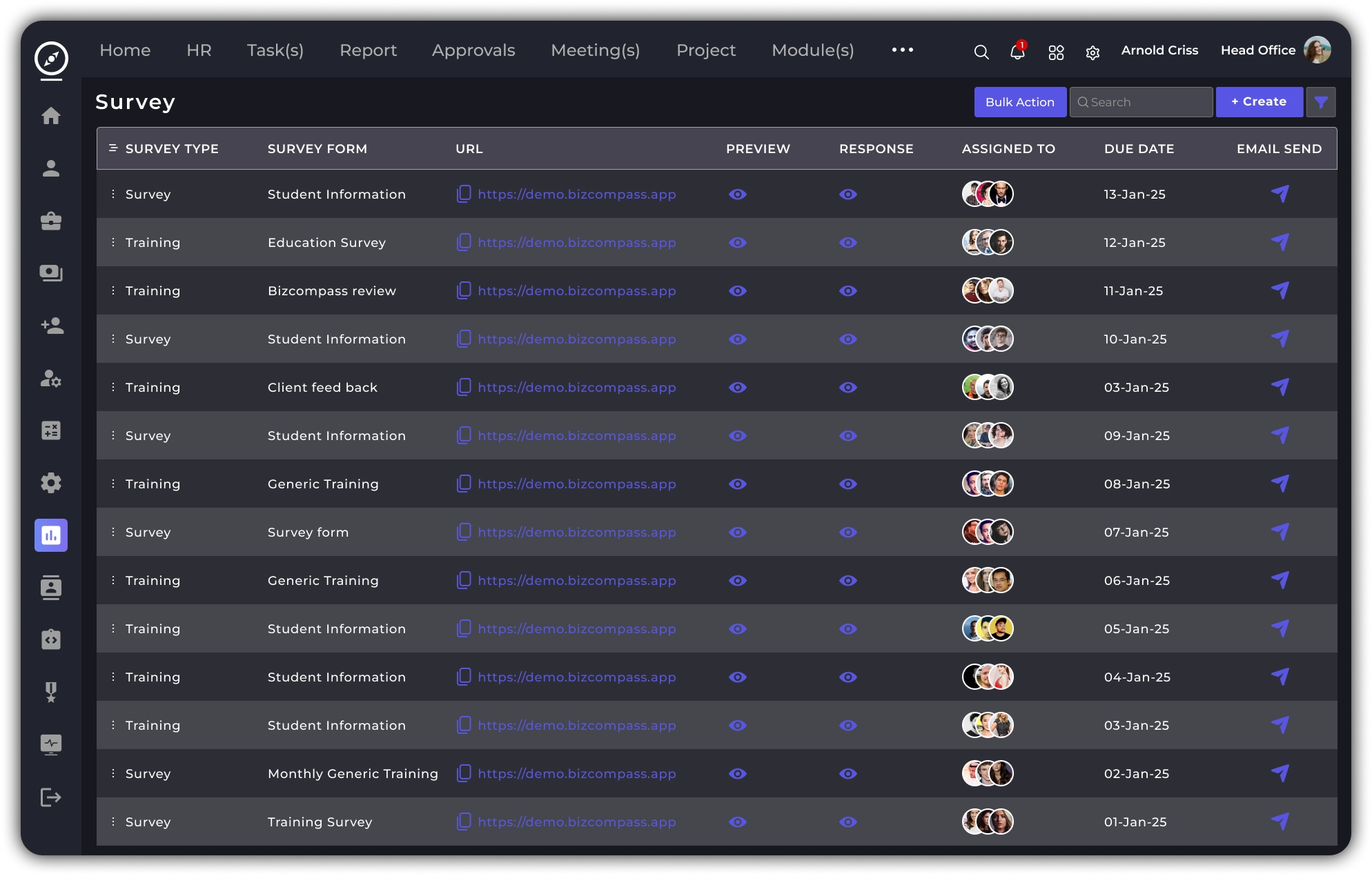
Task: Click the Bulk Action button
Action: coord(1019,102)
